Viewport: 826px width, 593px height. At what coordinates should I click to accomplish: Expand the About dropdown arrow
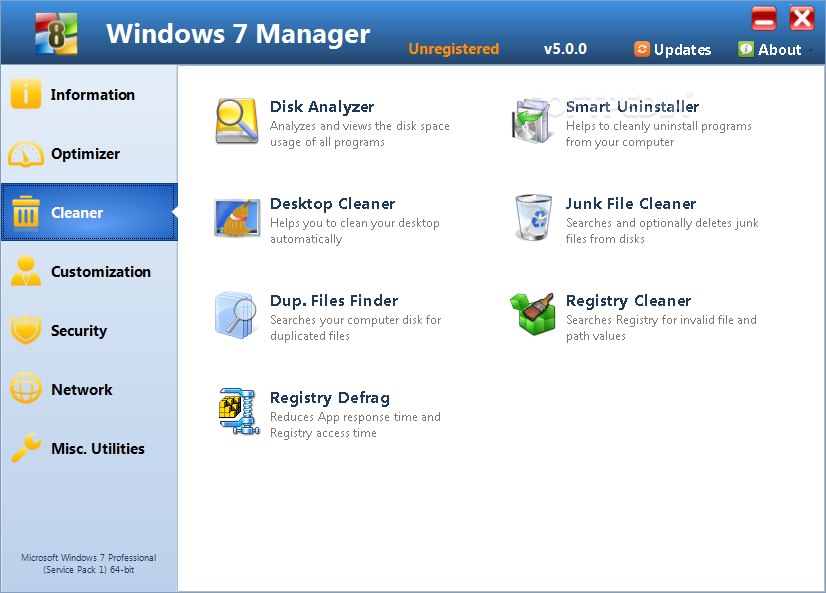click(810, 51)
